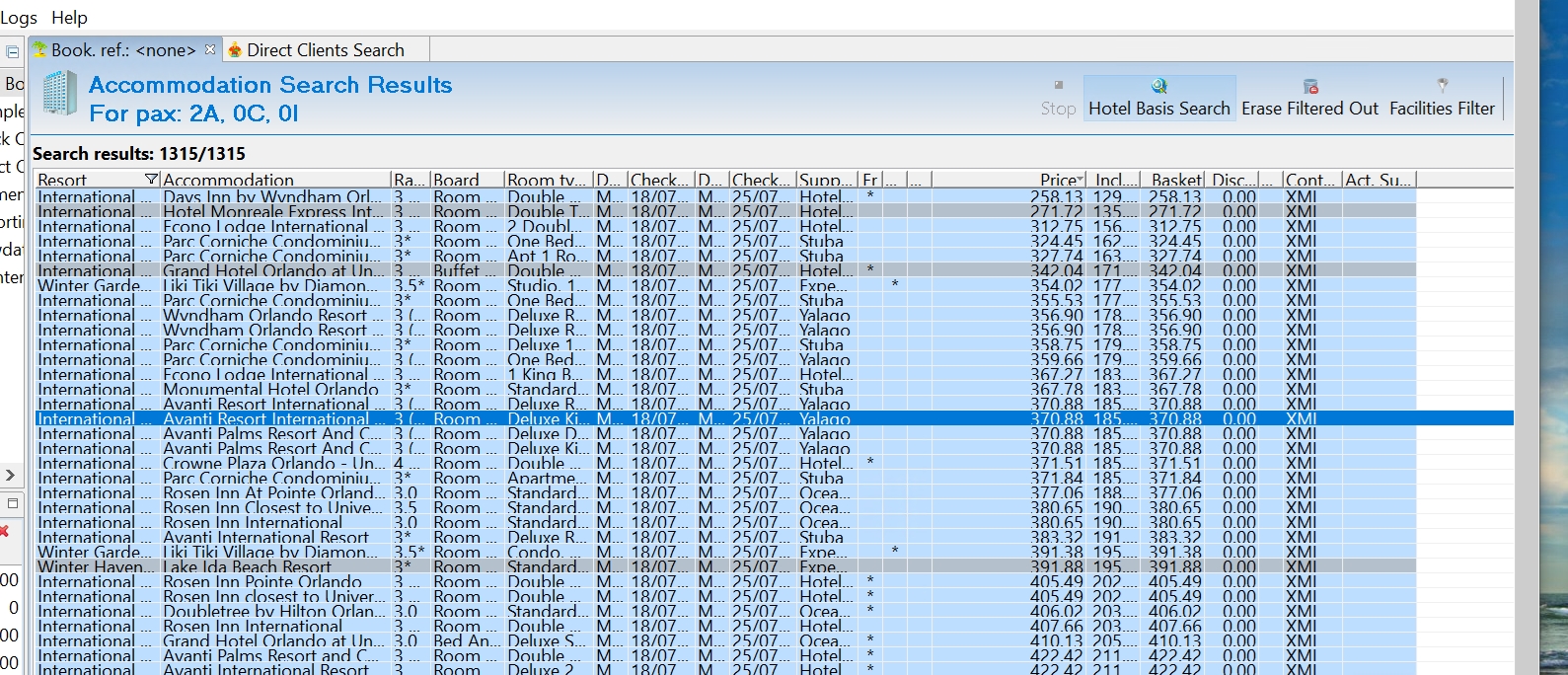Viewport: 1568px width, 675px height.
Task: Click the Supp... column header
Action: coord(827,180)
